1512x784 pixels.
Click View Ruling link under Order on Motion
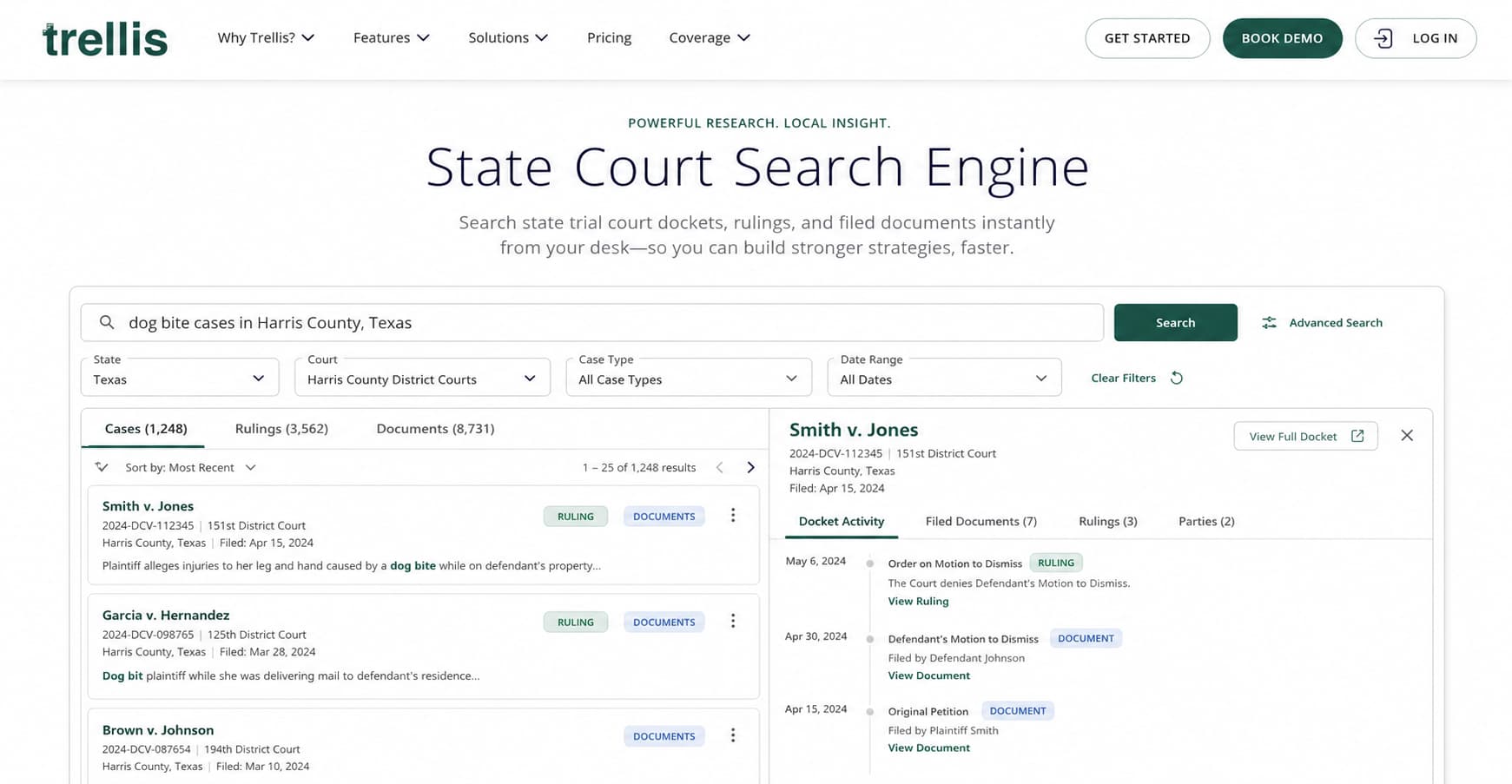click(x=918, y=601)
